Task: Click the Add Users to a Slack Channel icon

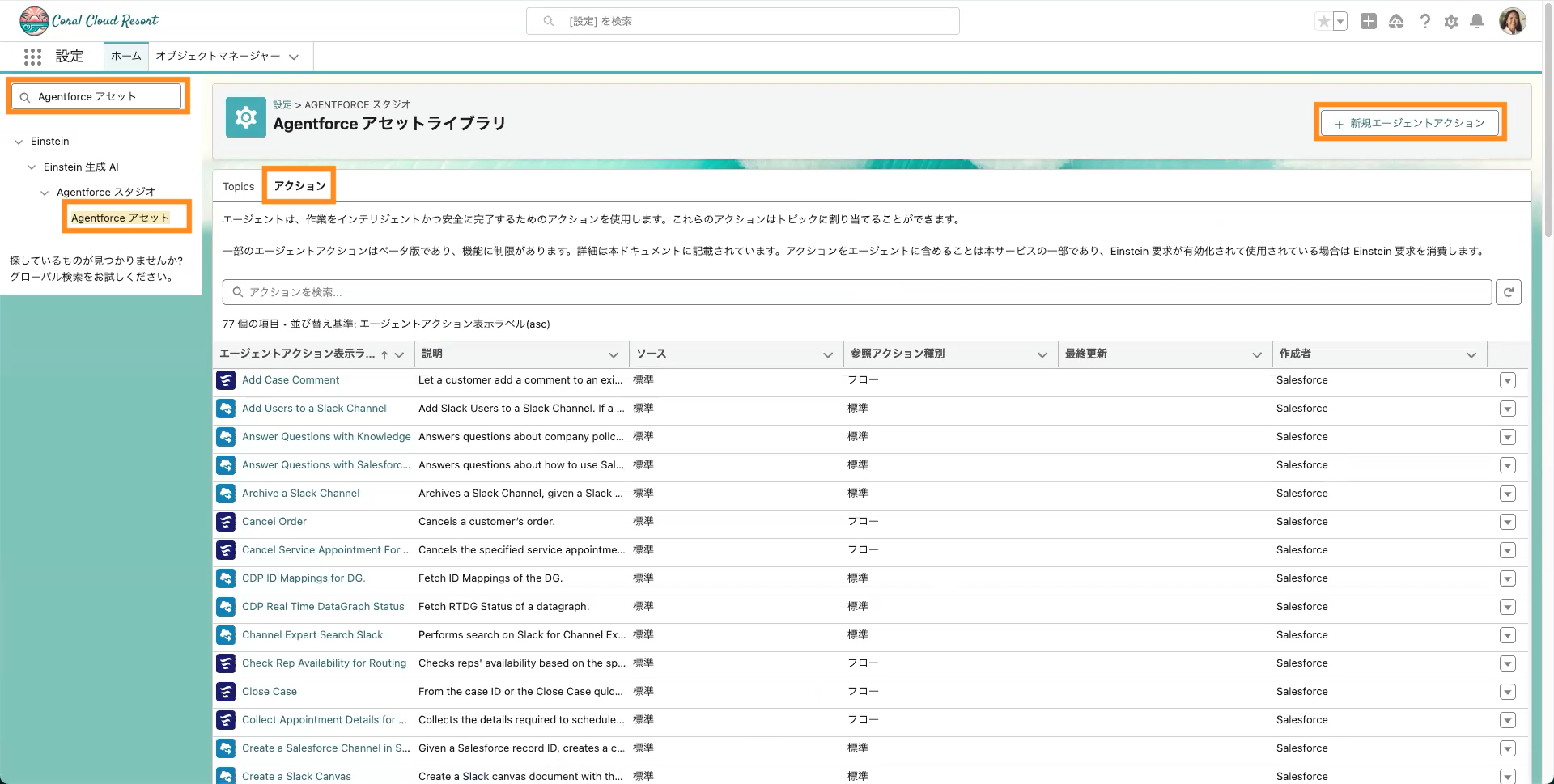Action: [x=226, y=409]
